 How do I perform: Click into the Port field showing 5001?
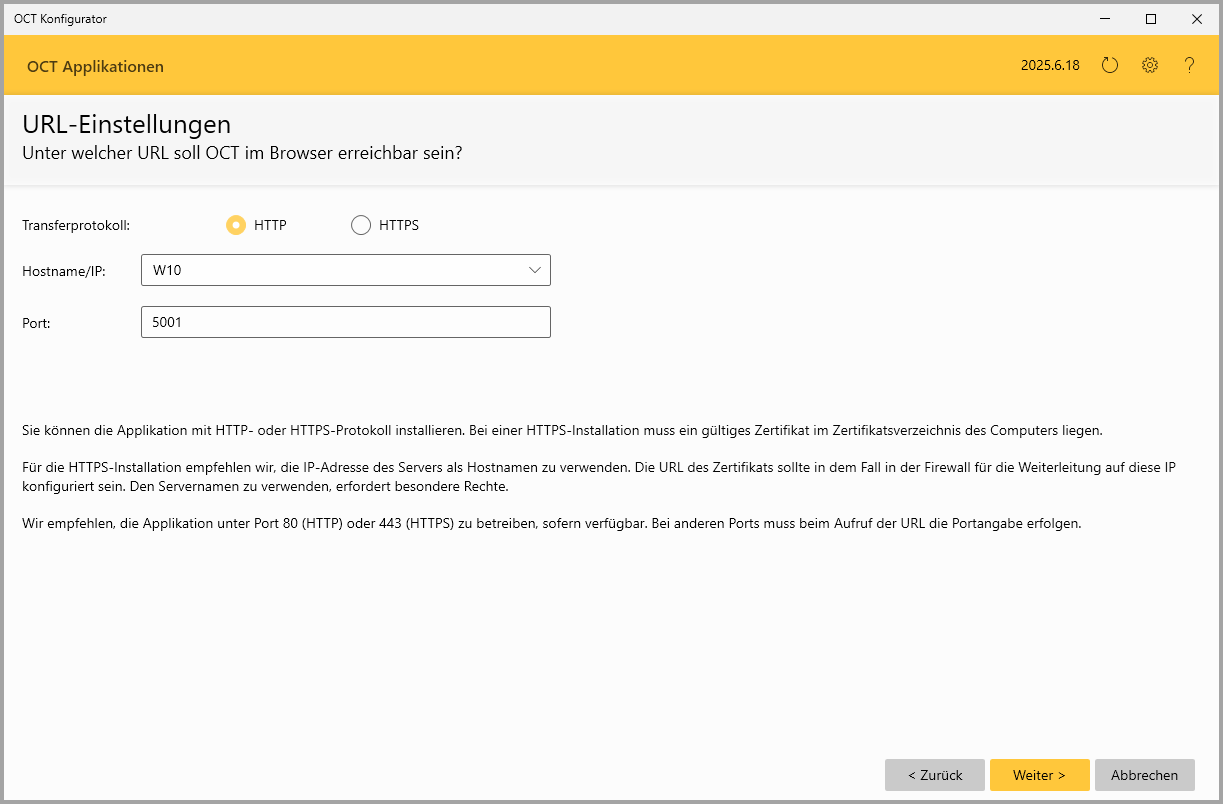pos(345,322)
